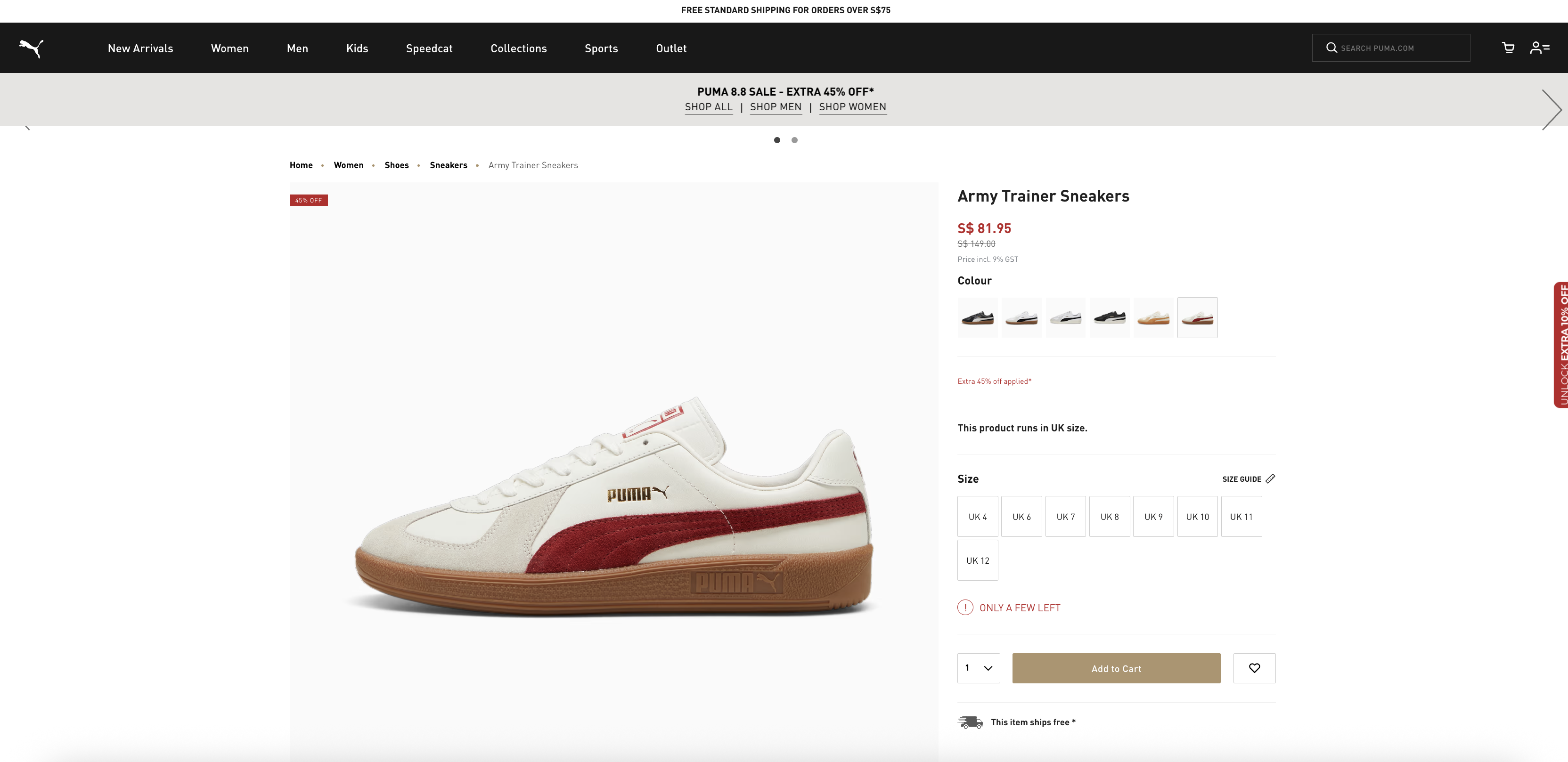Viewport: 1568px width, 762px height.
Task: Open the account menu icon
Action: (1539, 48)
